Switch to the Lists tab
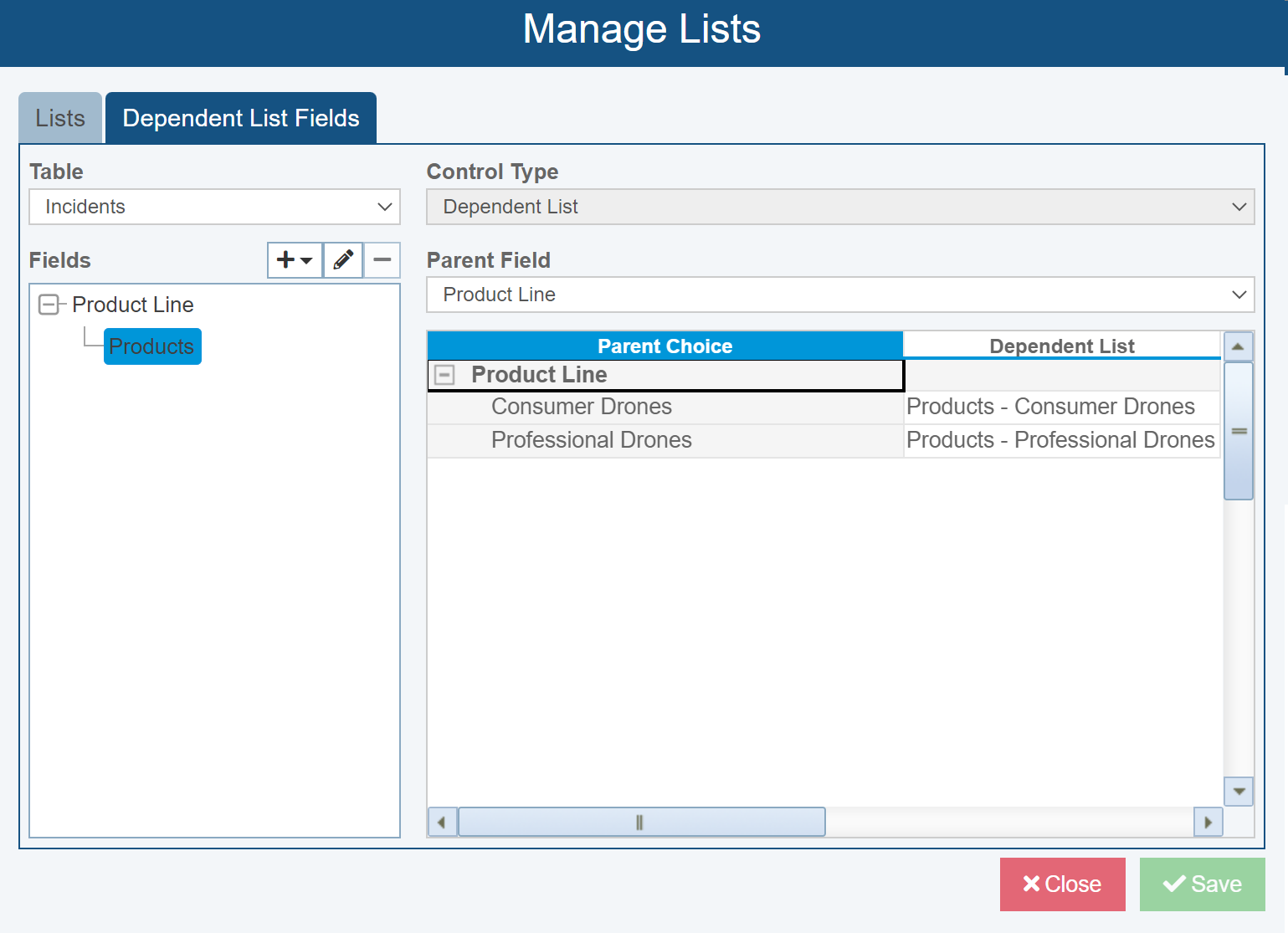Screen dimensions: 1288x933 [59, 118]
